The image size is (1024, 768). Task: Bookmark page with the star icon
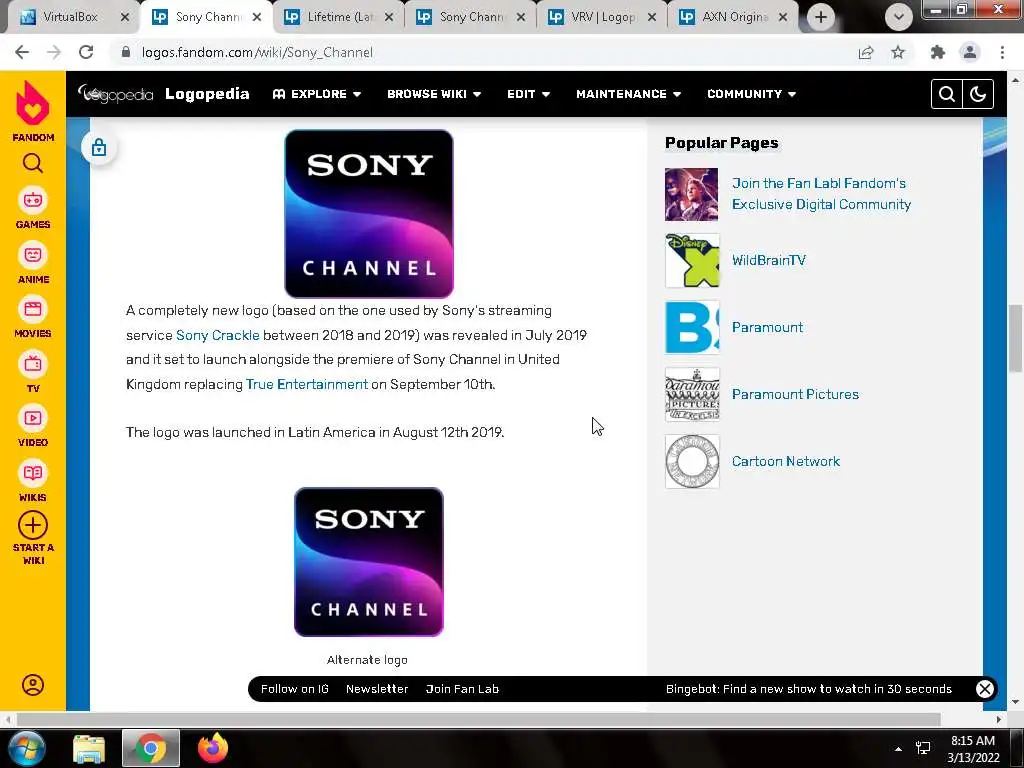pos(898,52)
